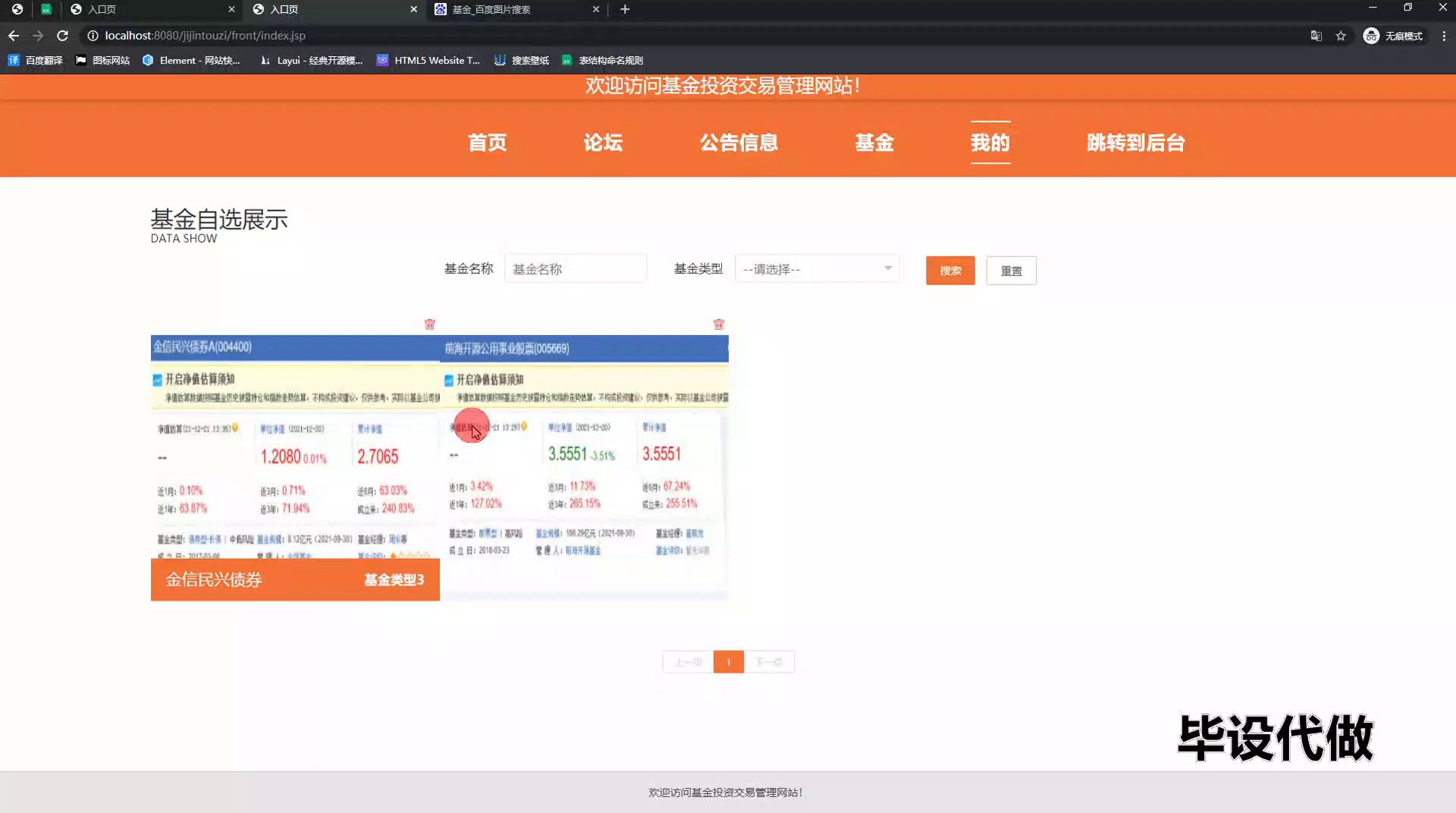The width and height of the screenshot is (1456, 813).
Task: Open the 前海开源公用事业股票(005669) fund card
Action: click(x=584, y=468)
